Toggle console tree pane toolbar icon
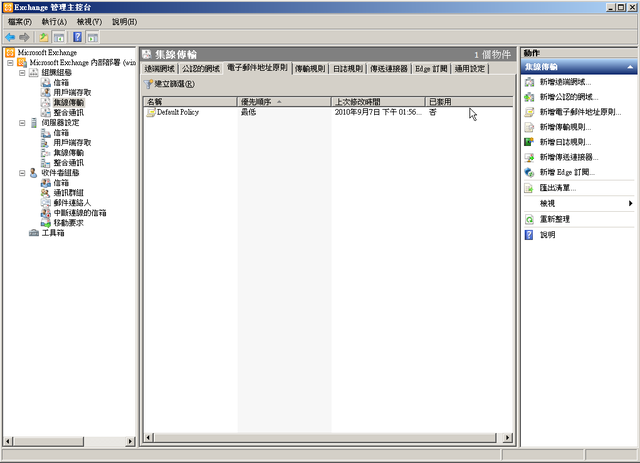 tap(59, 38)
